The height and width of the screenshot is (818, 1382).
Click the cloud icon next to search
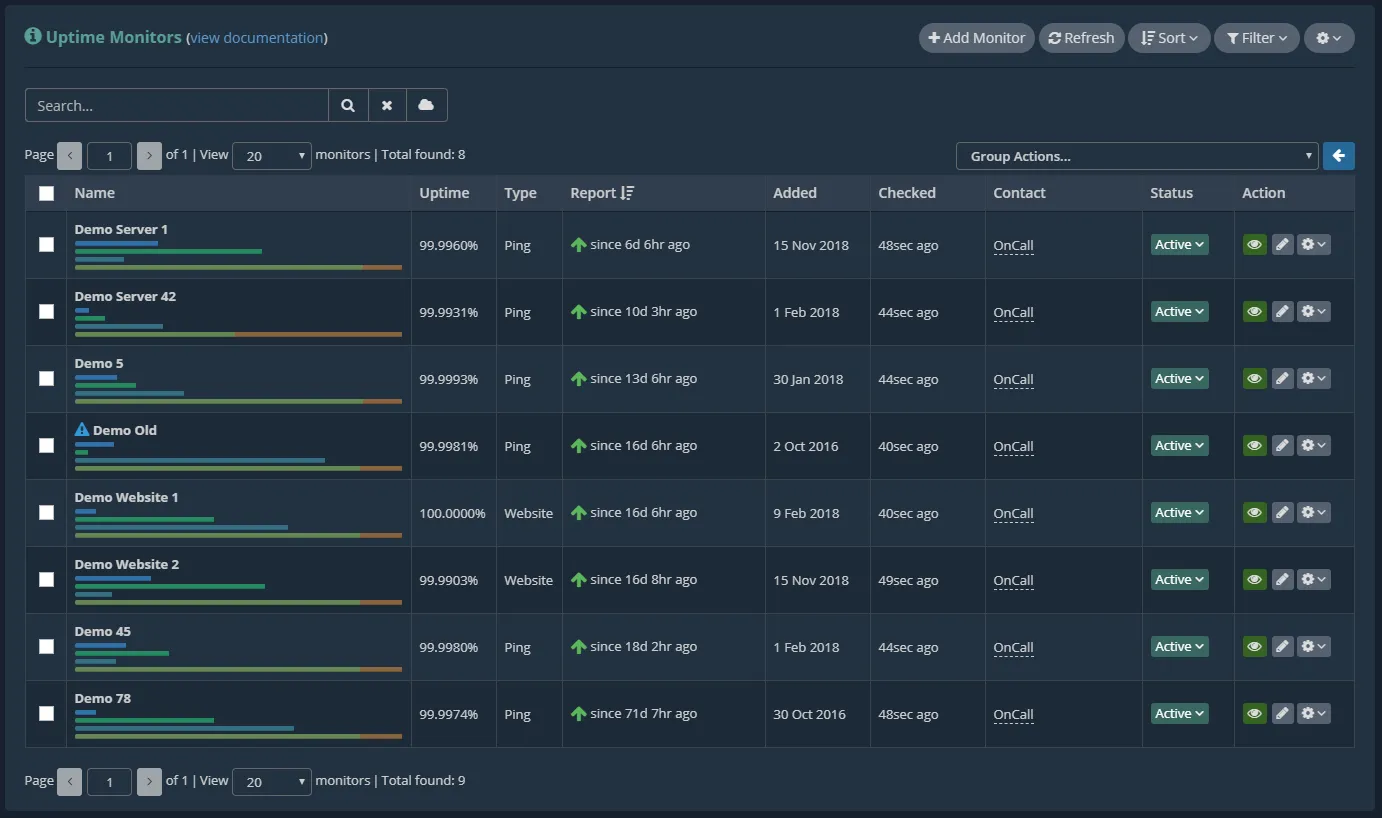(426, 105)
